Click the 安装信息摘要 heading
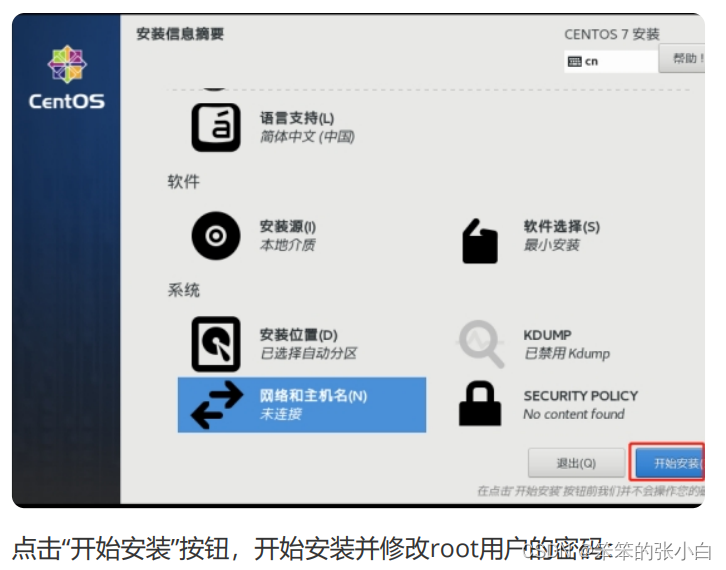 click(180, 34)
